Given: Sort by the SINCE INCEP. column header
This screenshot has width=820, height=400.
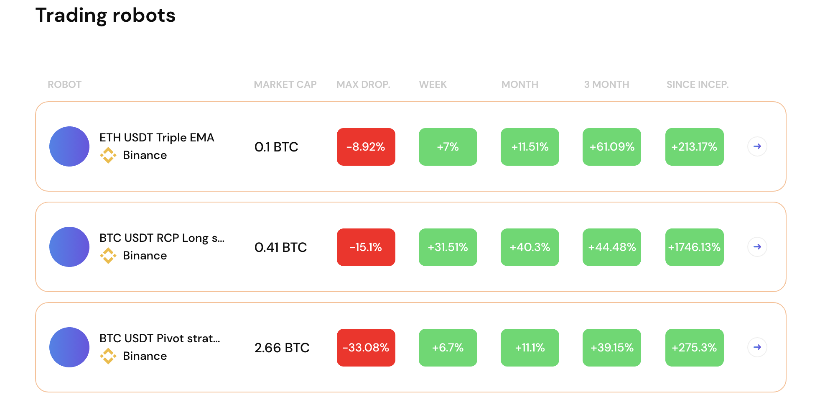Looking at the screenshot, I should click(x=697, y=85).
